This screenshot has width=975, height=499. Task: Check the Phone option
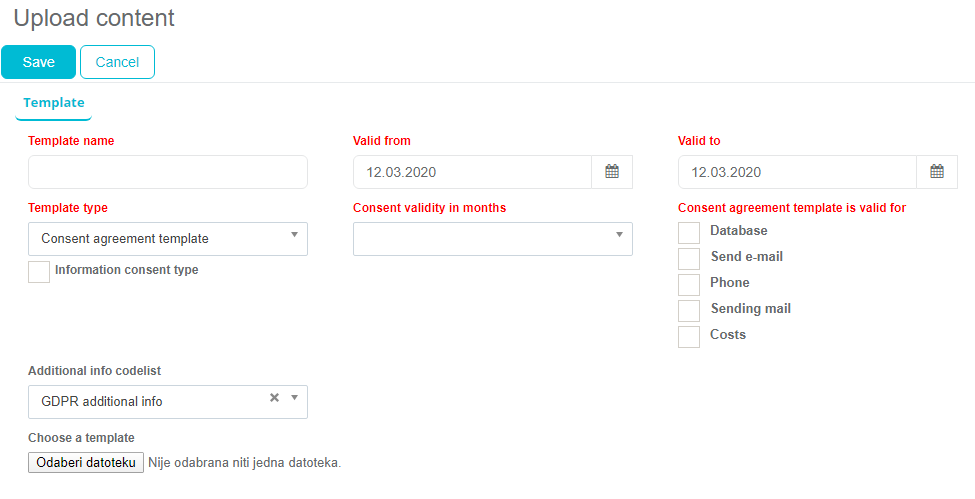pos(689,284)
